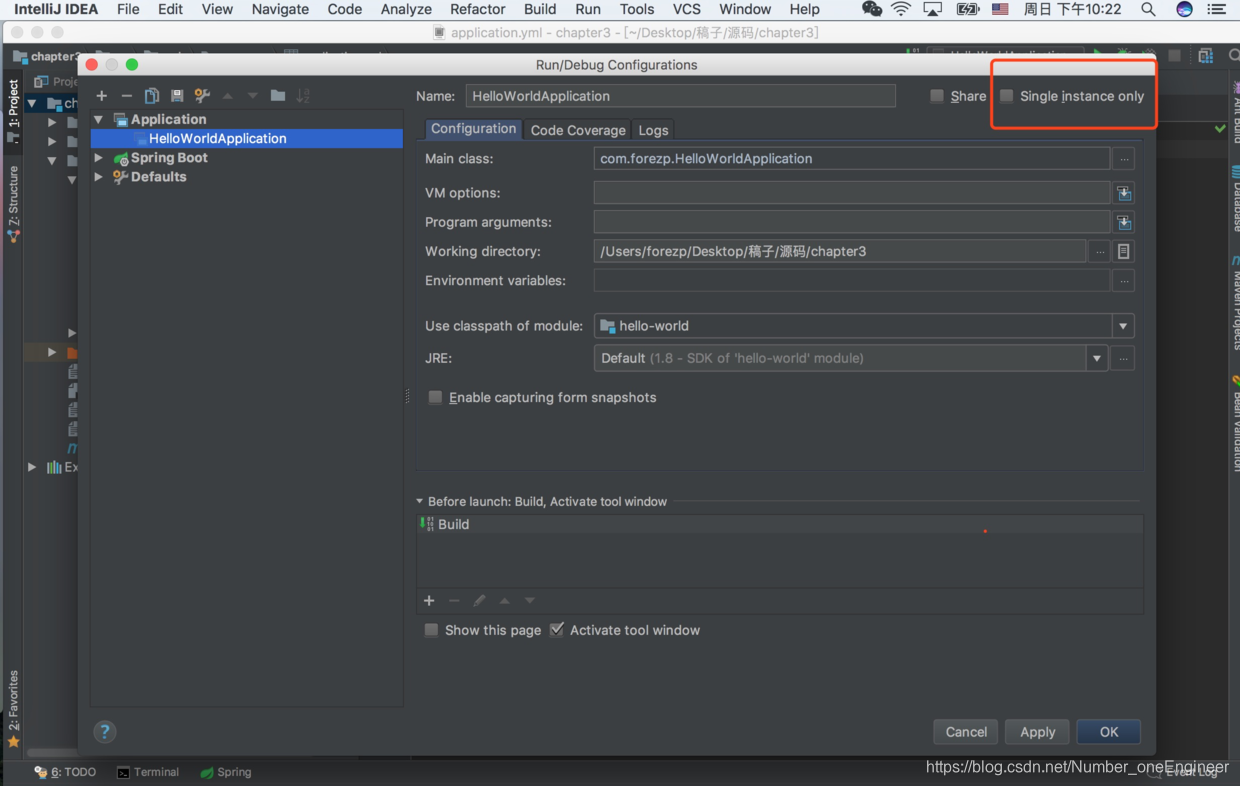Open the Analyze menu
Image resolution: width=1240 pixels, height=786 pixels.
tap(406, 10)
